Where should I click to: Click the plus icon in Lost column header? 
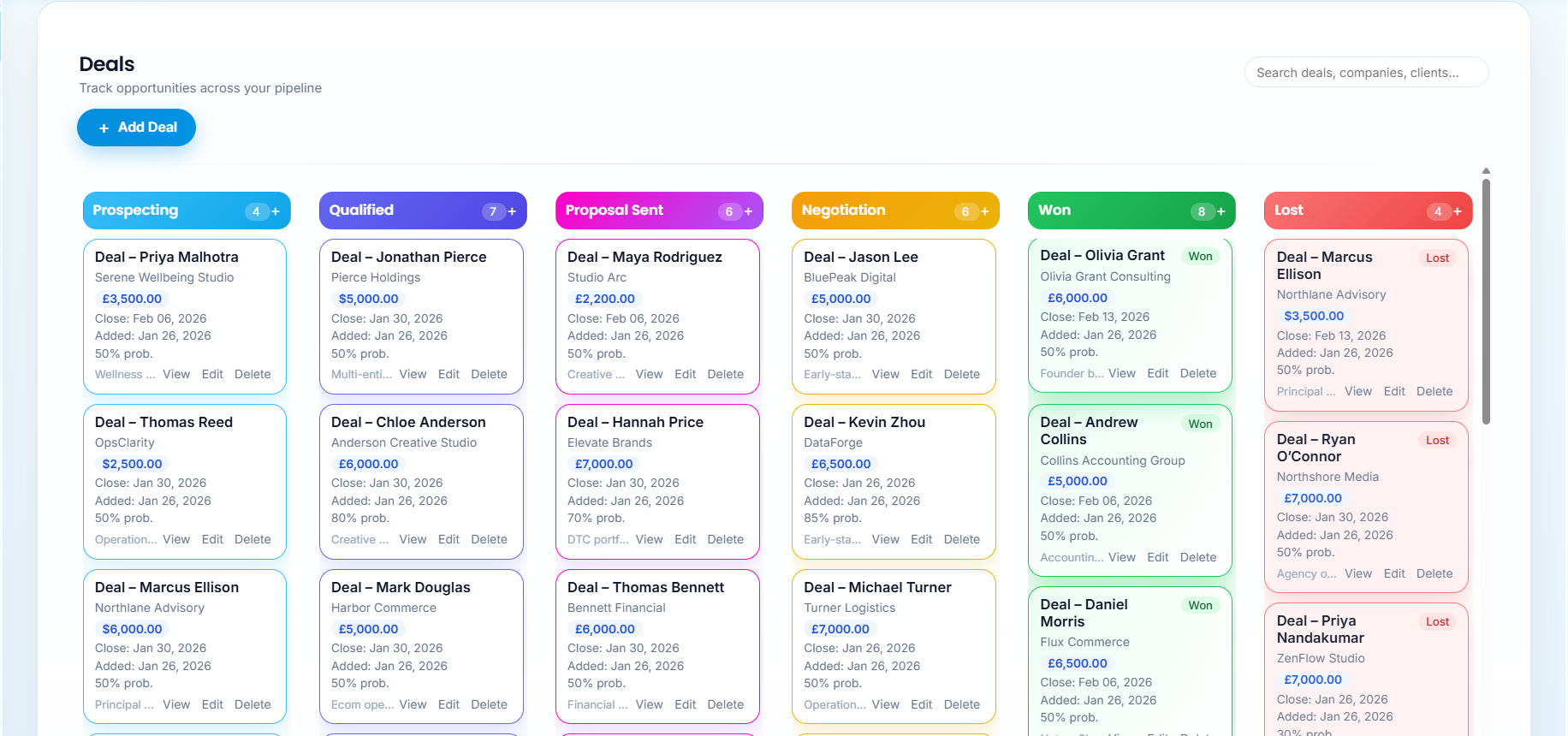pos(1457,211)
